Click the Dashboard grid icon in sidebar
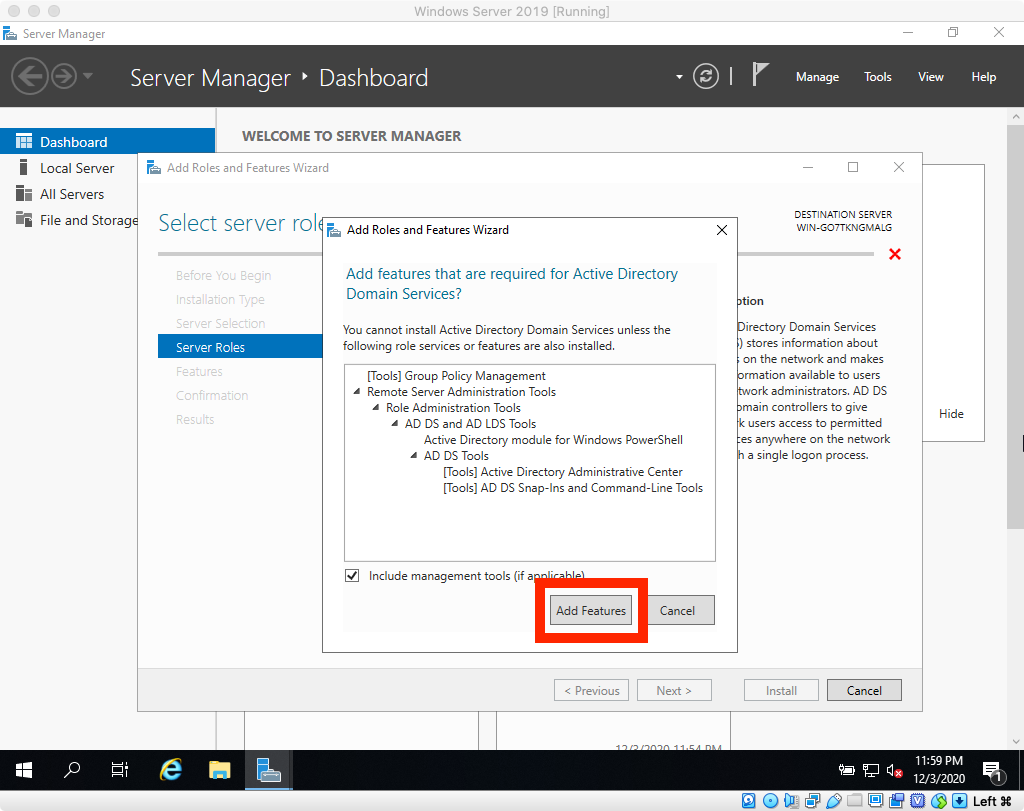Image resolution: width=1024 pixels, height=811 pixels. (x=24, y=141)
